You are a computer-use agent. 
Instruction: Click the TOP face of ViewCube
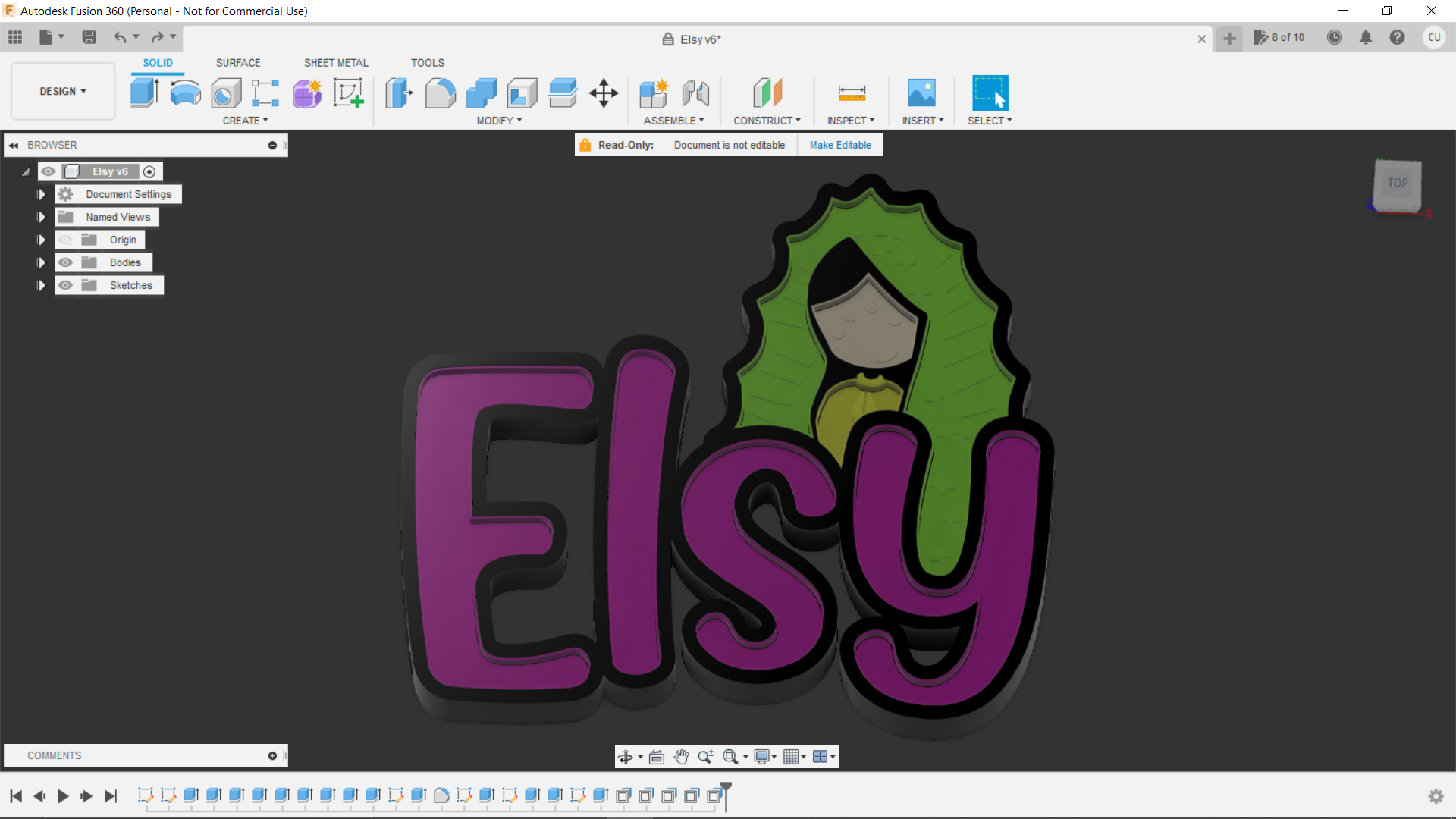pos(1398,184)
